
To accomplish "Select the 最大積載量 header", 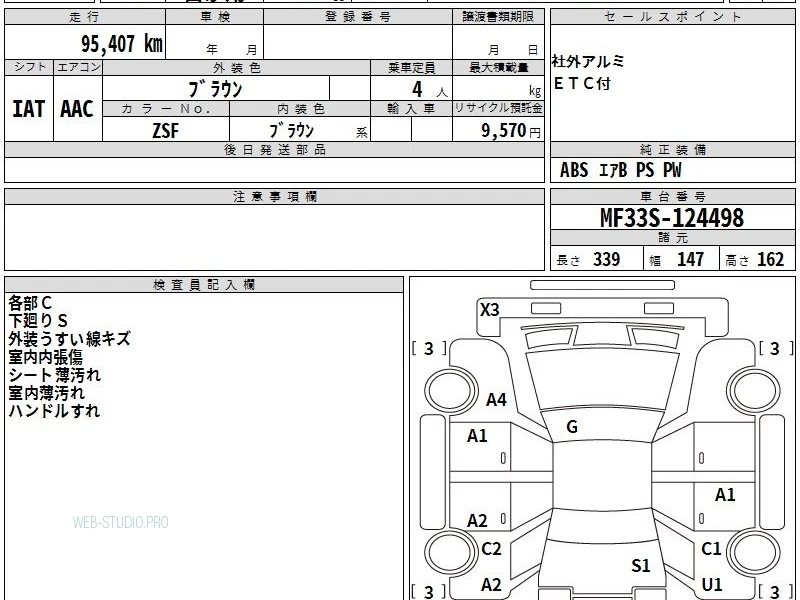I will 498,68.
